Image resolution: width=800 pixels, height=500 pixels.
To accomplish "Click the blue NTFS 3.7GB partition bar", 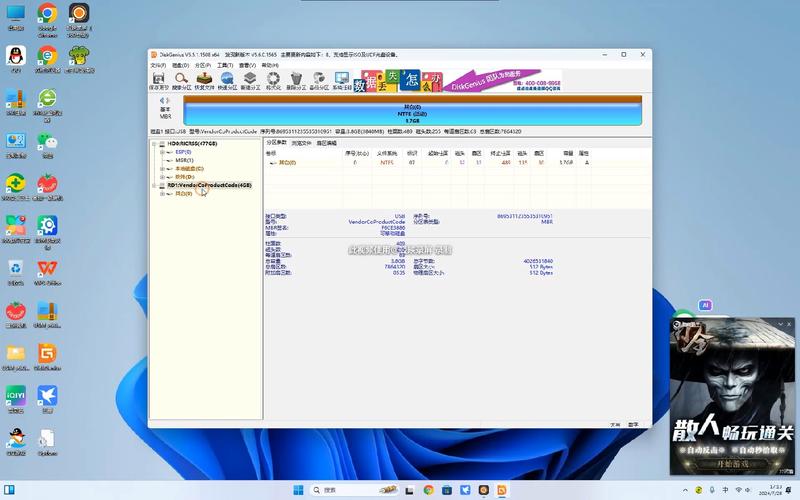I will pos(412,113).
